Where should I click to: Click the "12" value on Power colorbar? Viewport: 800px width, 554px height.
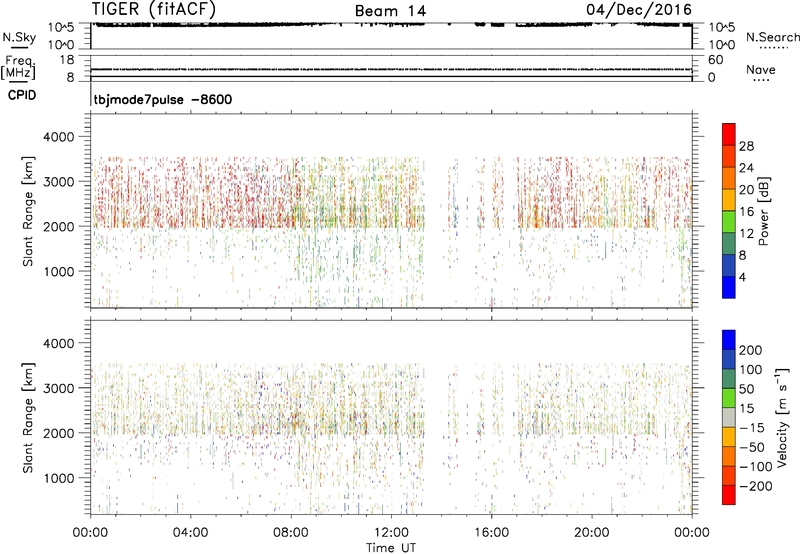click(x=746, y=234)
